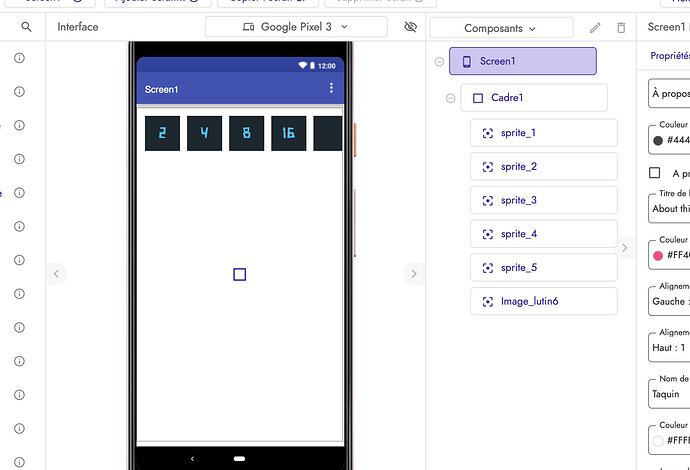This screenshot has height=470, width=690.
Task: Click the About thi title input field
Action: click(669, 209)
